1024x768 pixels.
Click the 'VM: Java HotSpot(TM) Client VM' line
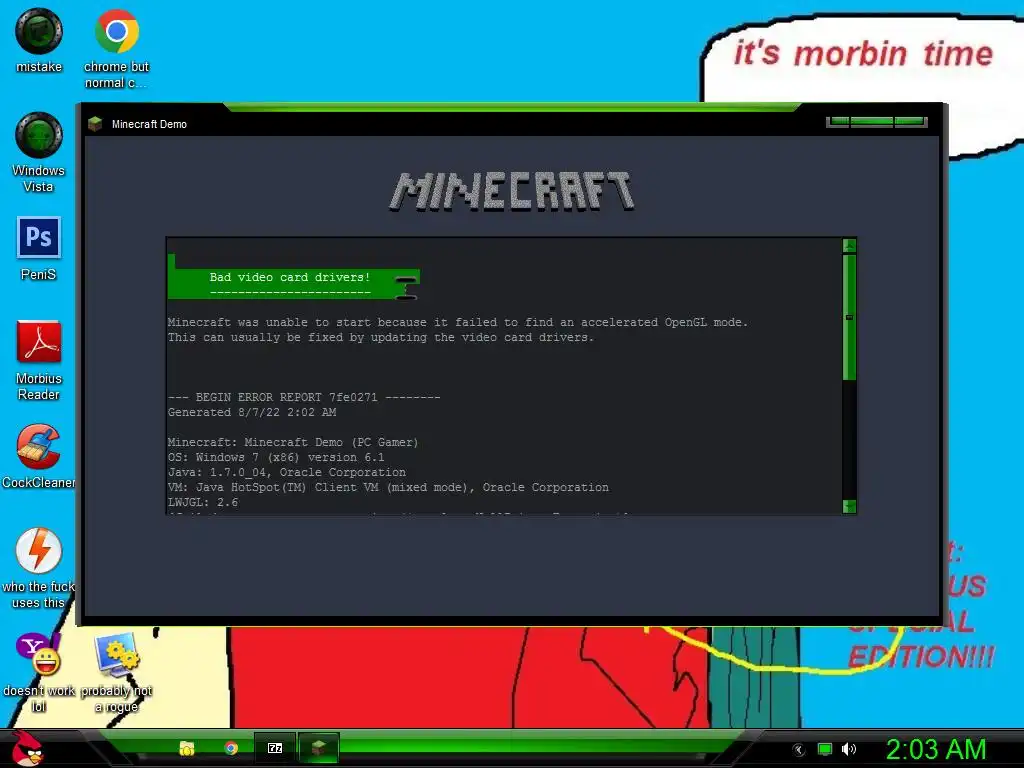point(388,487)
